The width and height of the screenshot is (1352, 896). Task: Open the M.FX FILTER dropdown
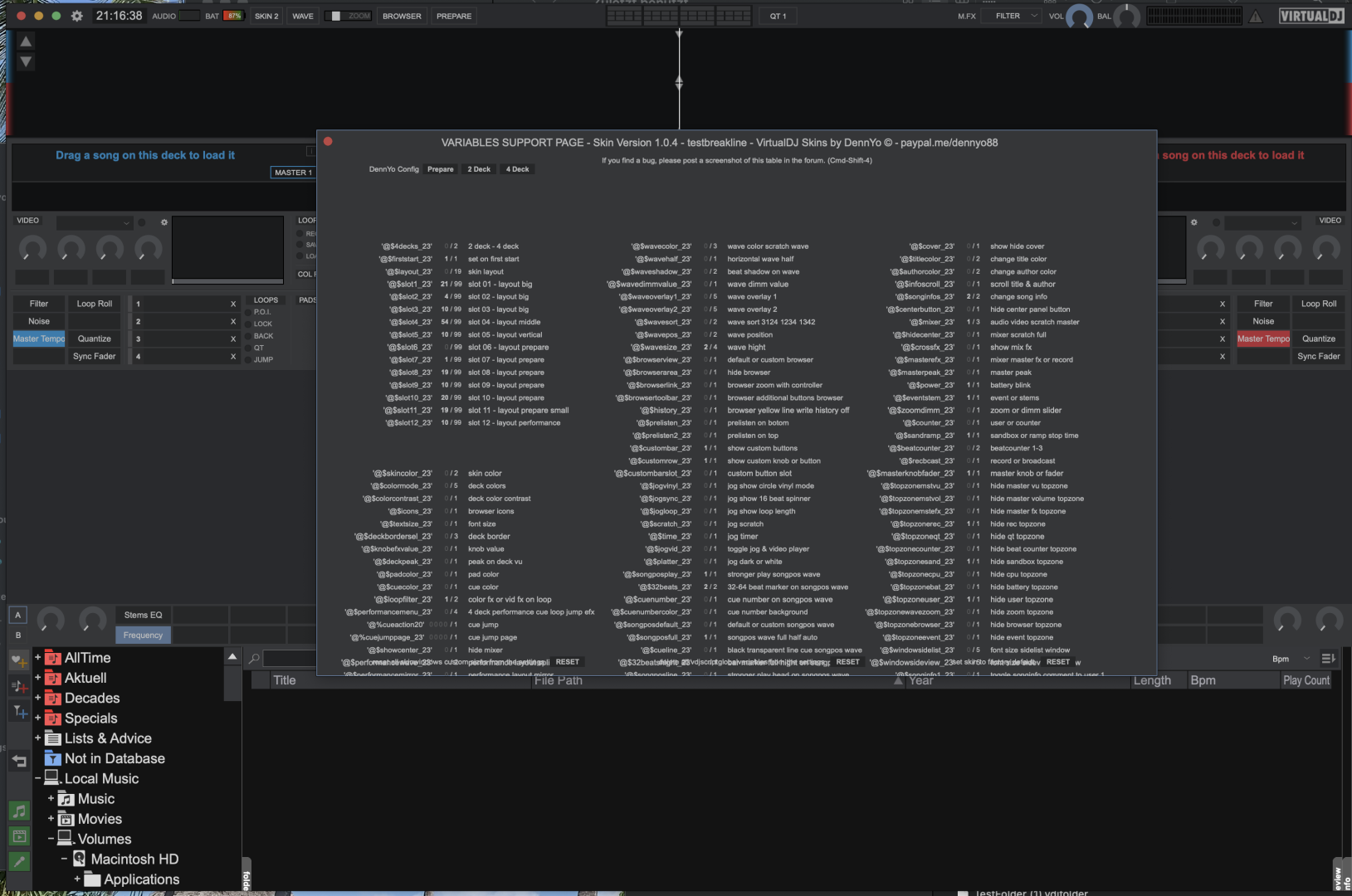[x=1012, y=16]
